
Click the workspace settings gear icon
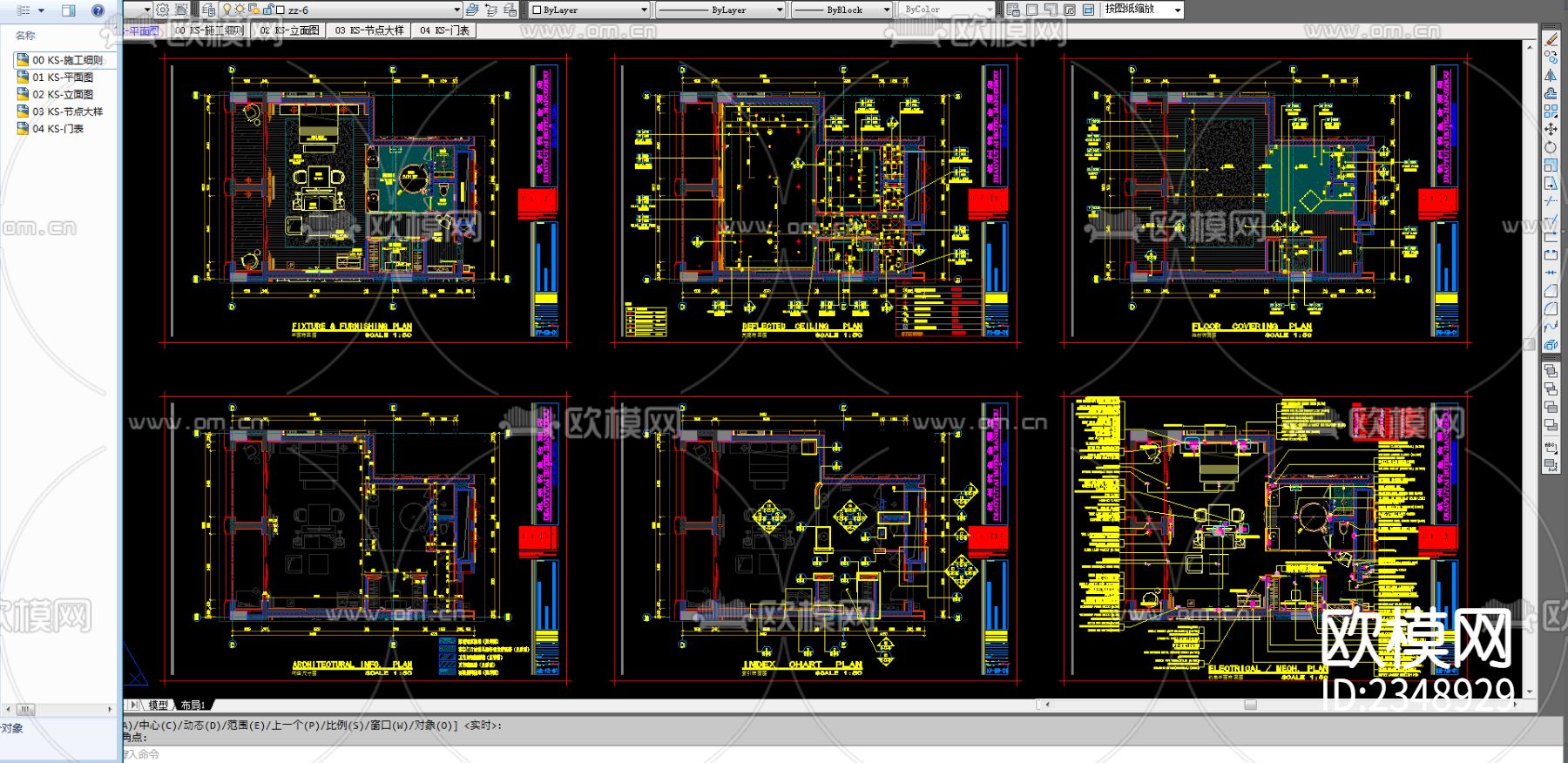[x=163, y=10]
